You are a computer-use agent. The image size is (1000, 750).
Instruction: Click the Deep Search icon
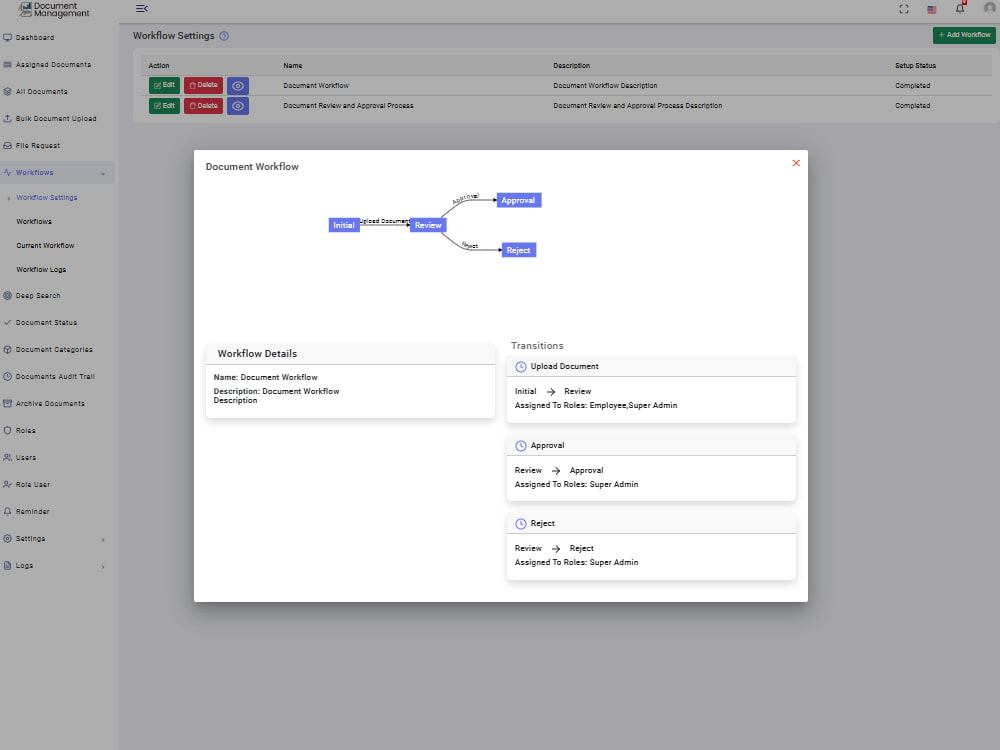(x=8, y=296)
